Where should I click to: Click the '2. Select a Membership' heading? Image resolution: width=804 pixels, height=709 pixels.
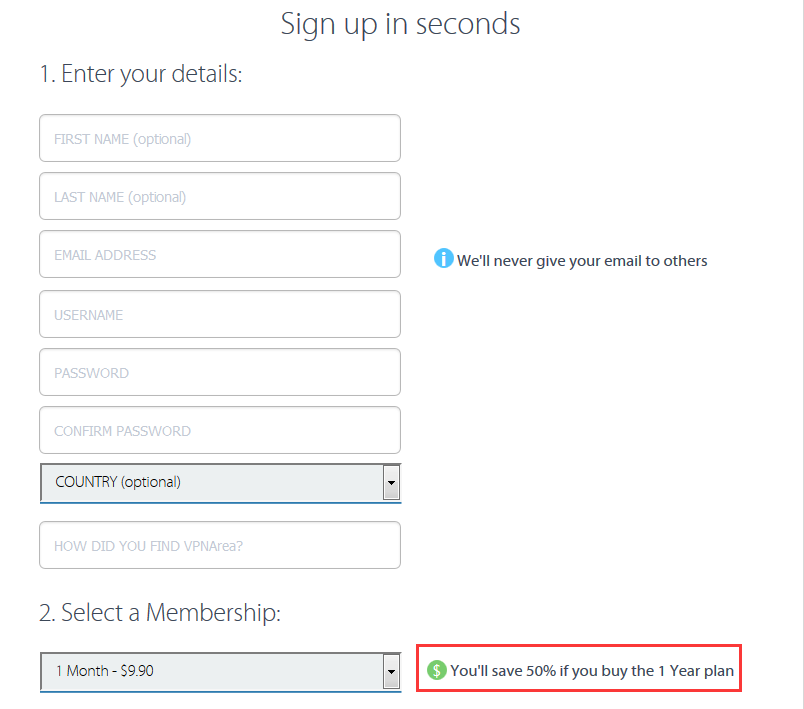point(160,613)
